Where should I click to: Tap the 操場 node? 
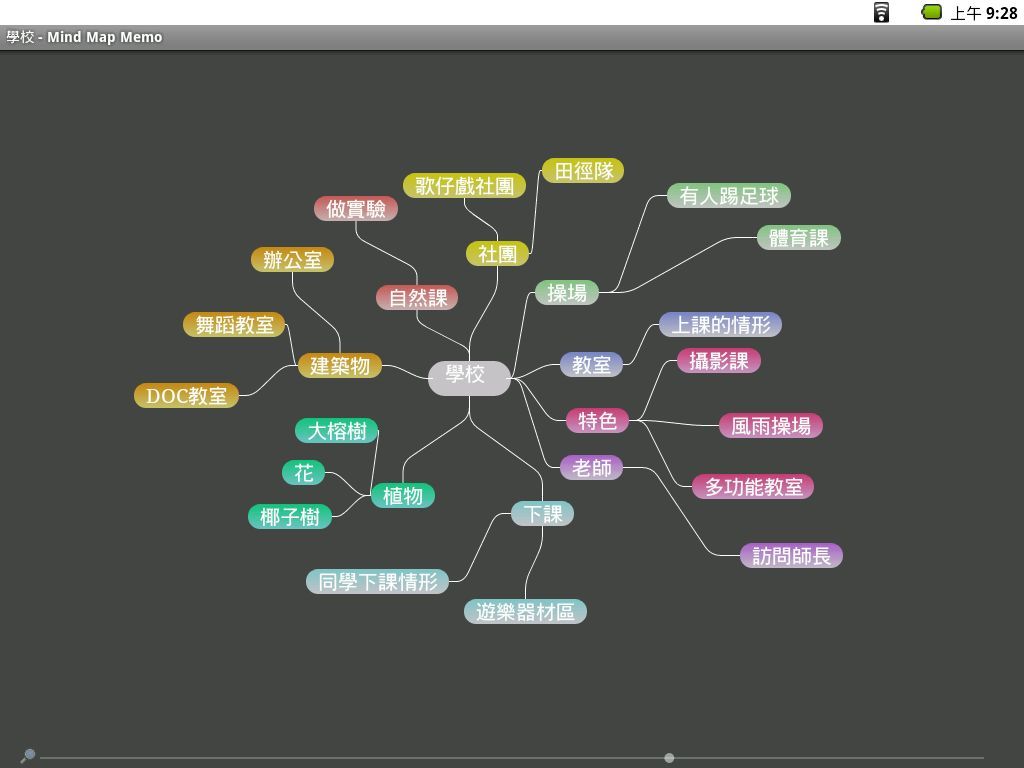tap(567, 293)
